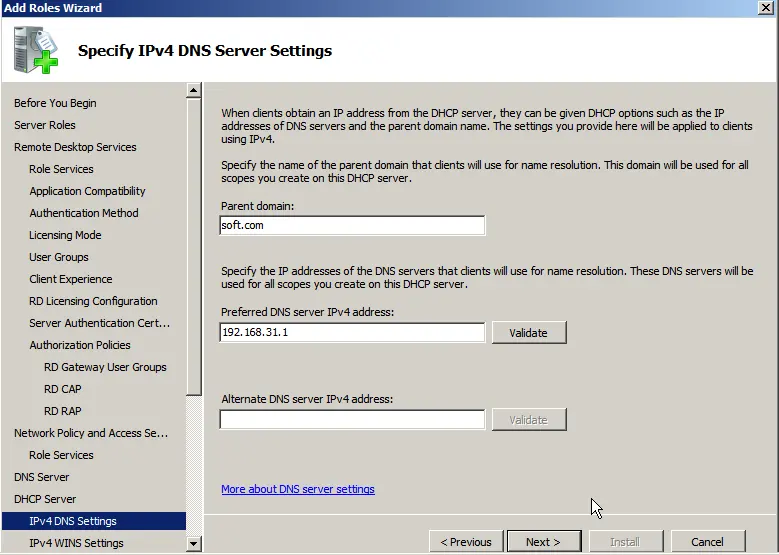The image size is (779, 555).
Task: Proceed with the Next button
Action: click(543, 542)
